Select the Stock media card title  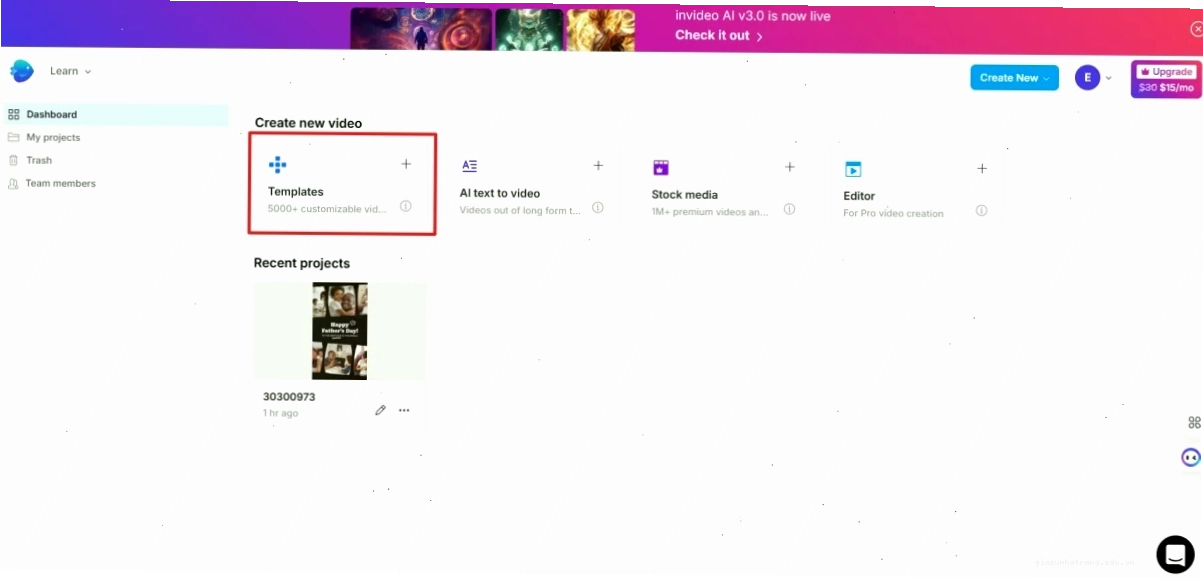pyautogui.click(x=684, y=195)
